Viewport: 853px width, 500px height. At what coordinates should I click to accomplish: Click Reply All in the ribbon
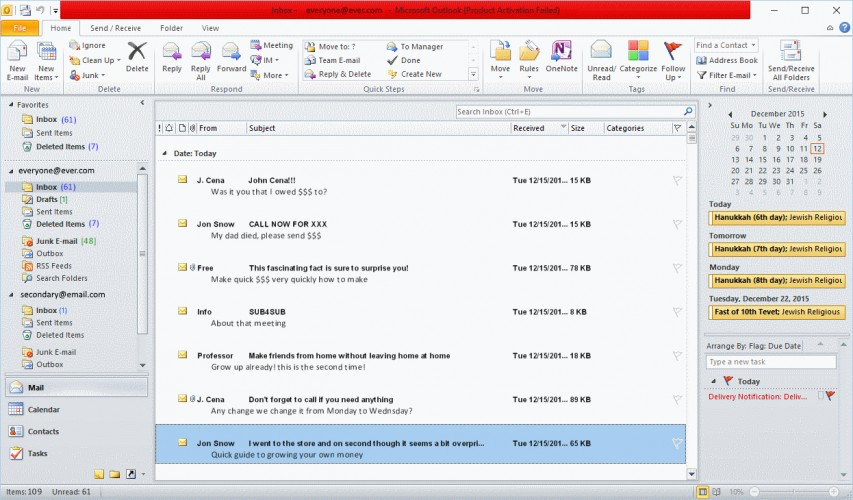pos(201,61)
